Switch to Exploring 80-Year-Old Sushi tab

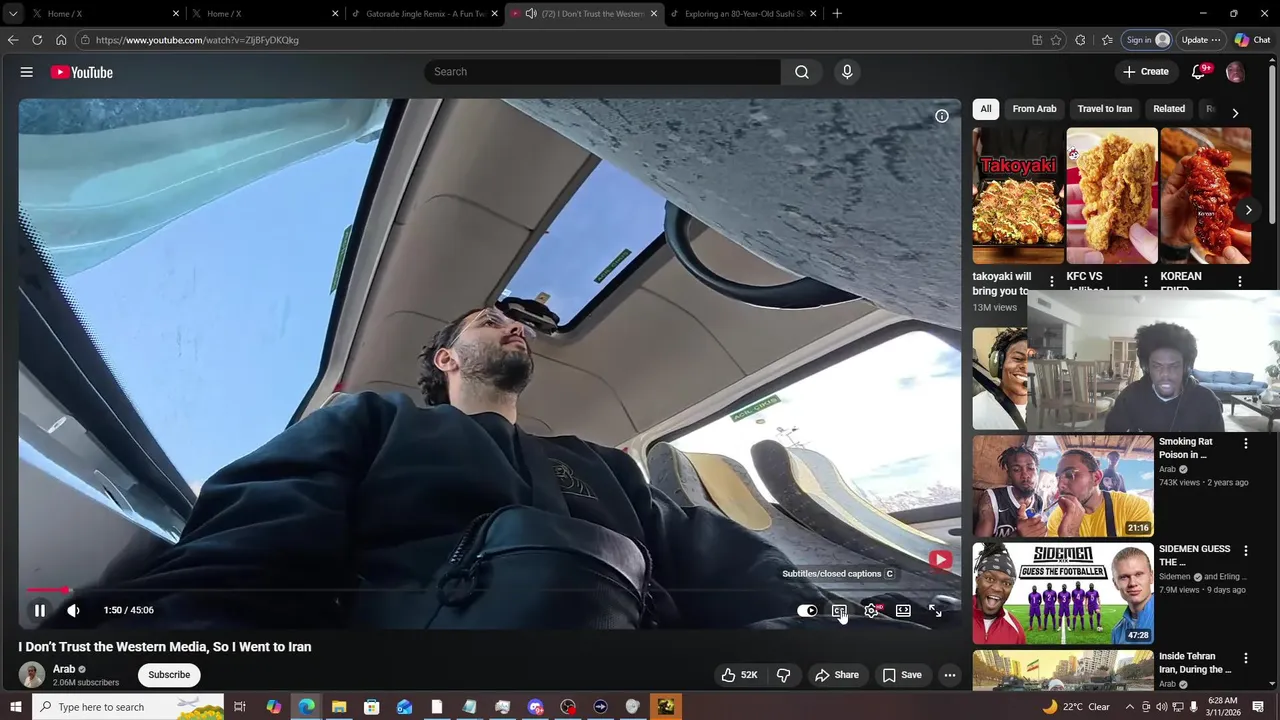pos(743,14)
